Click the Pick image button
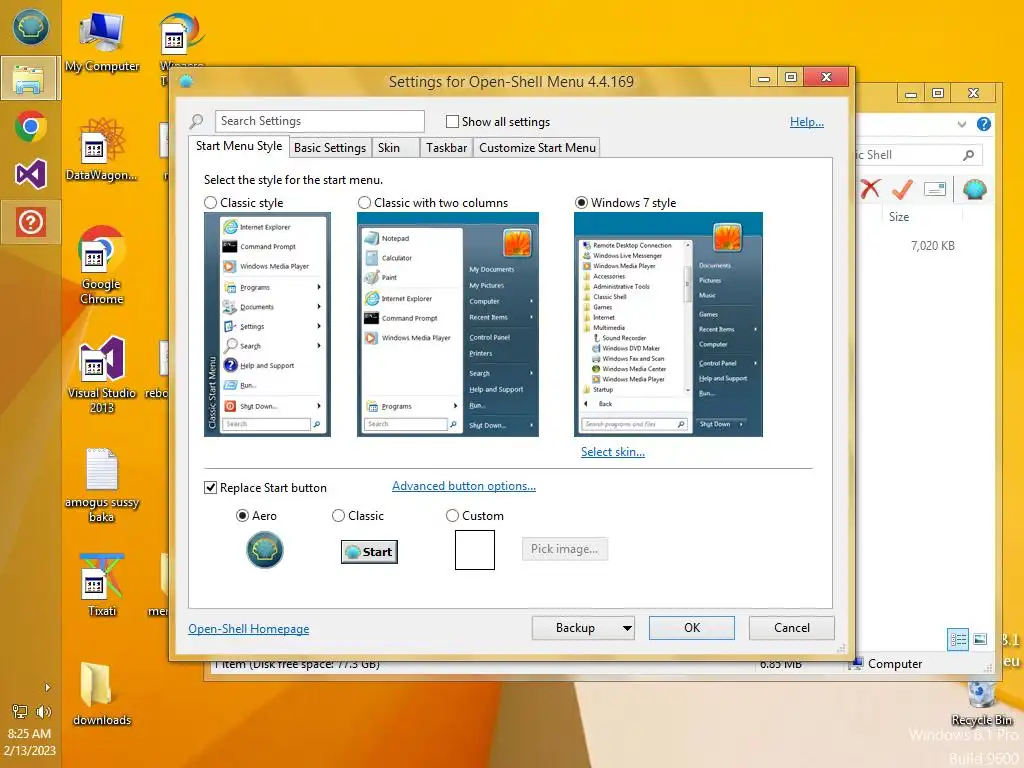The width and height of the screenshot is (1024, 768). click(564, 549)
